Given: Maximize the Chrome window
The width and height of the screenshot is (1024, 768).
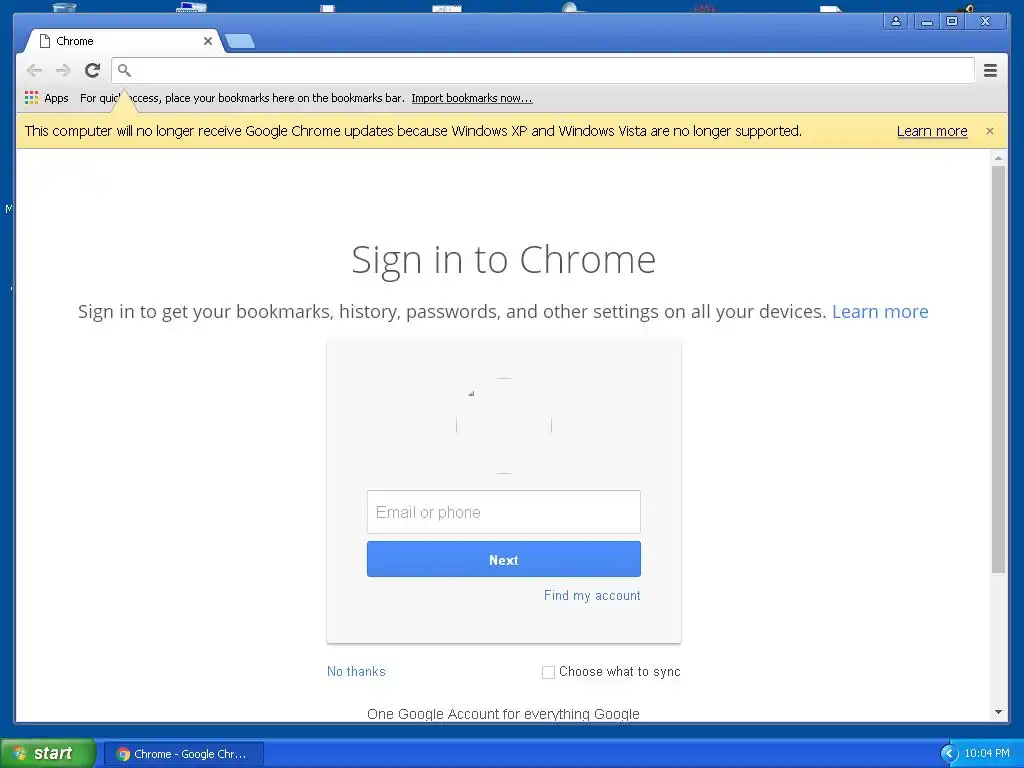Looking at the screenshot, I should [952, 22].
